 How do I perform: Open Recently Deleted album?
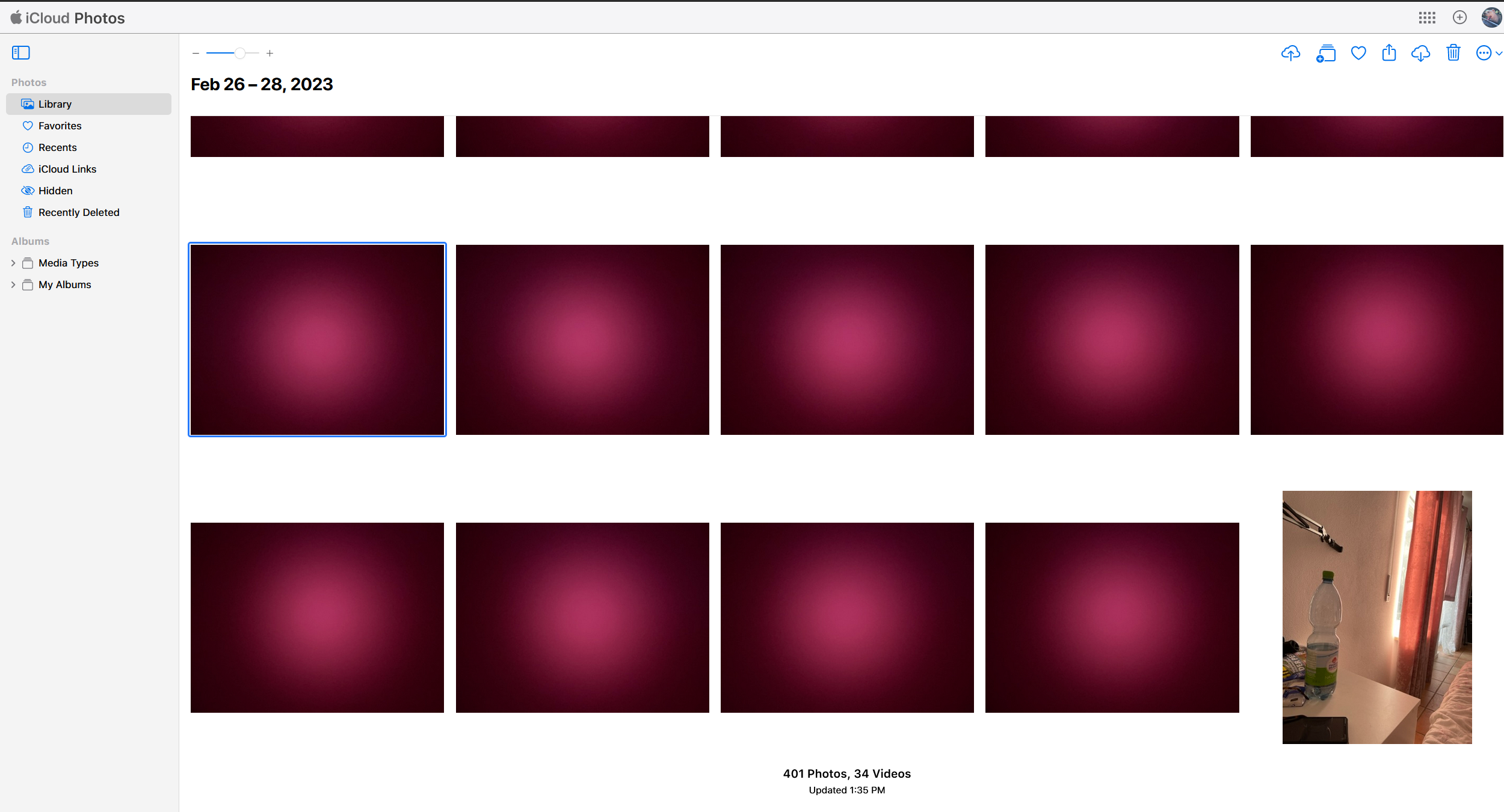(78, 212)
